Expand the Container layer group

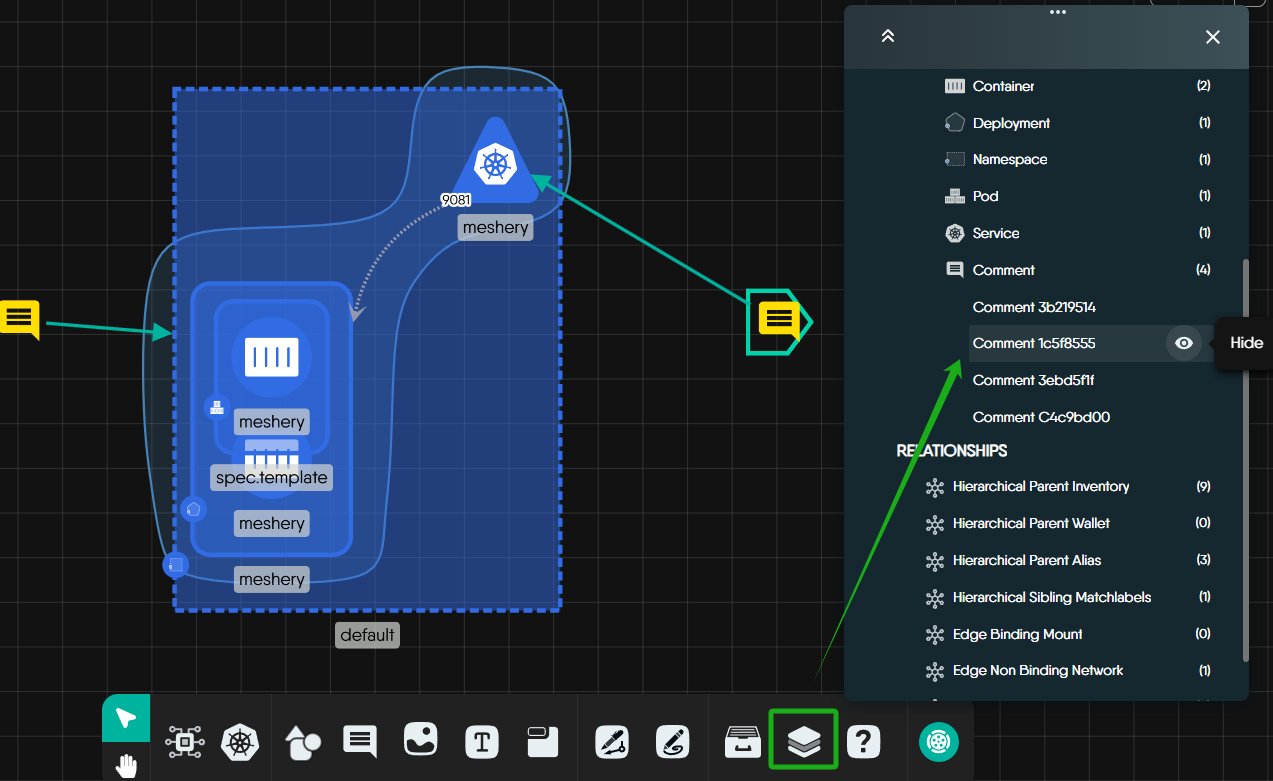click(x=1003, y=86)
